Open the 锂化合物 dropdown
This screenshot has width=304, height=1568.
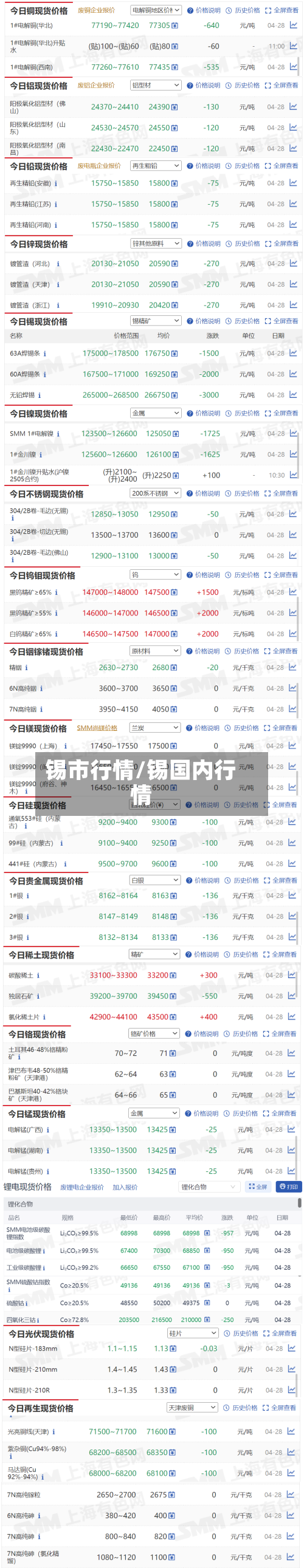pos(209,1187)
